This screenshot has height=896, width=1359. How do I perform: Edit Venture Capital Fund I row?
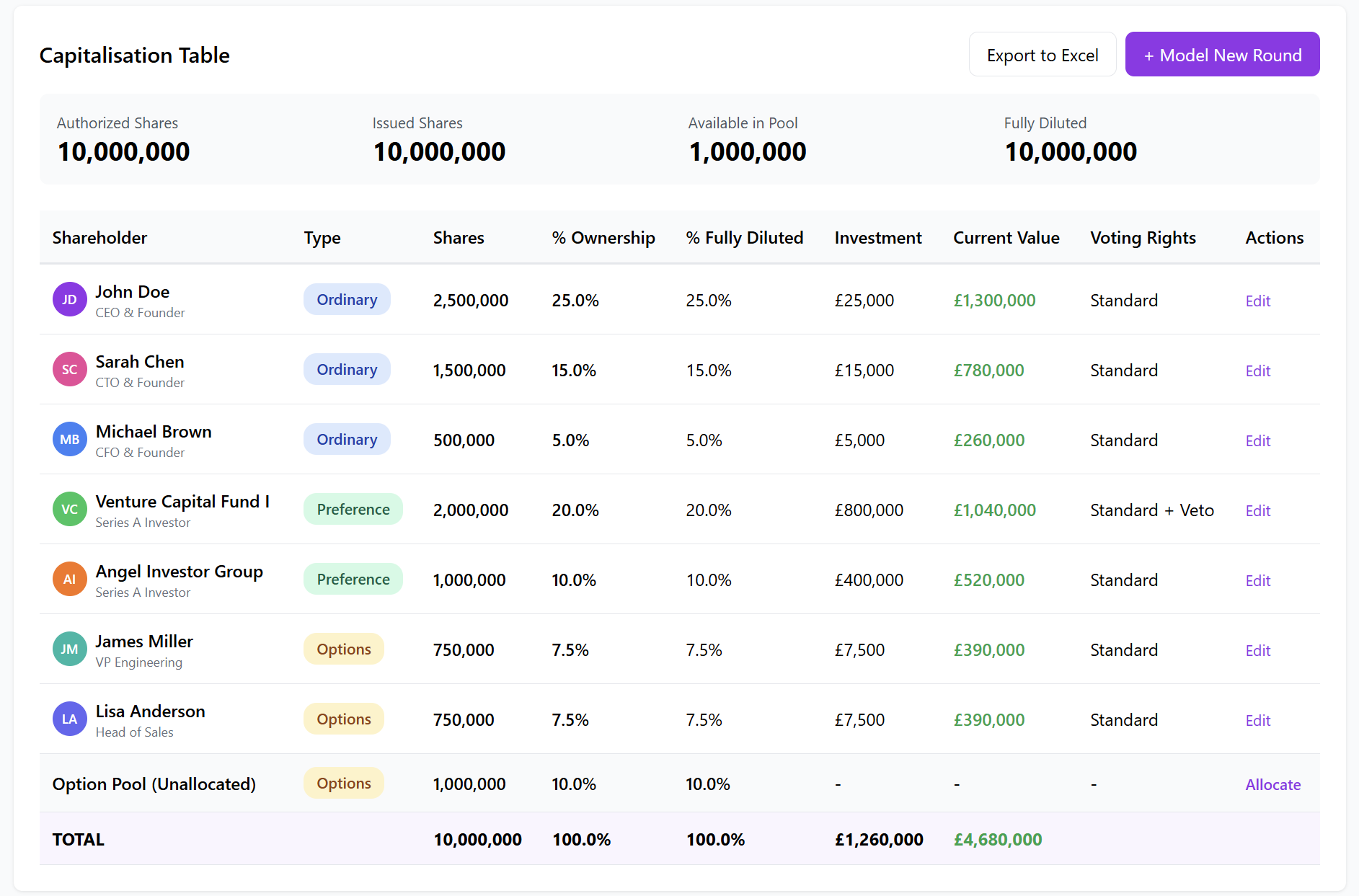coord(1257,511)
